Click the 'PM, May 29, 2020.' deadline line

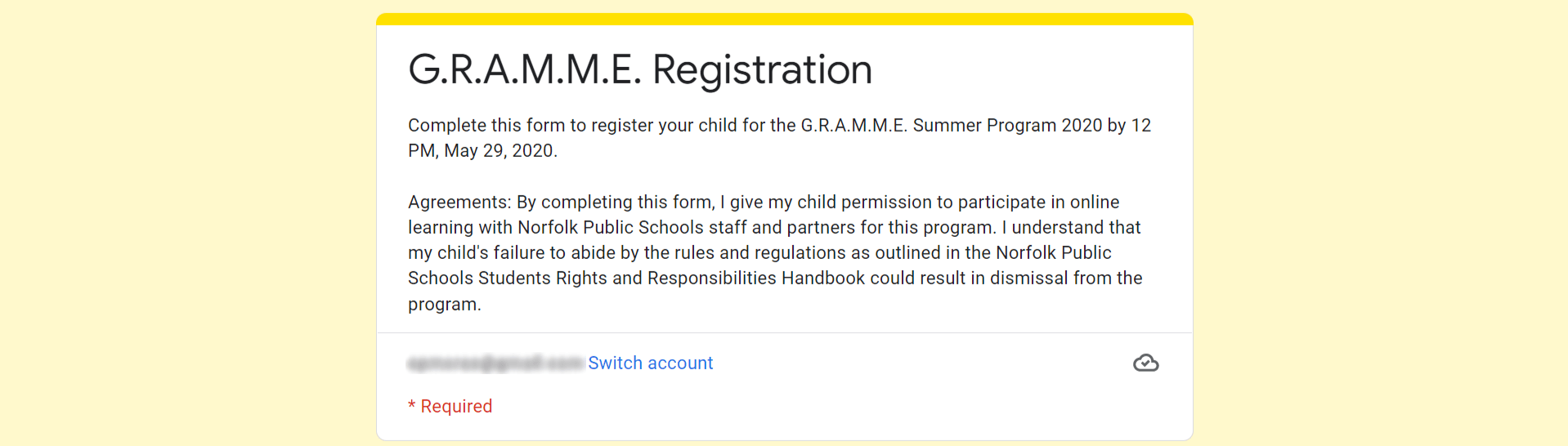pos(482,151)
